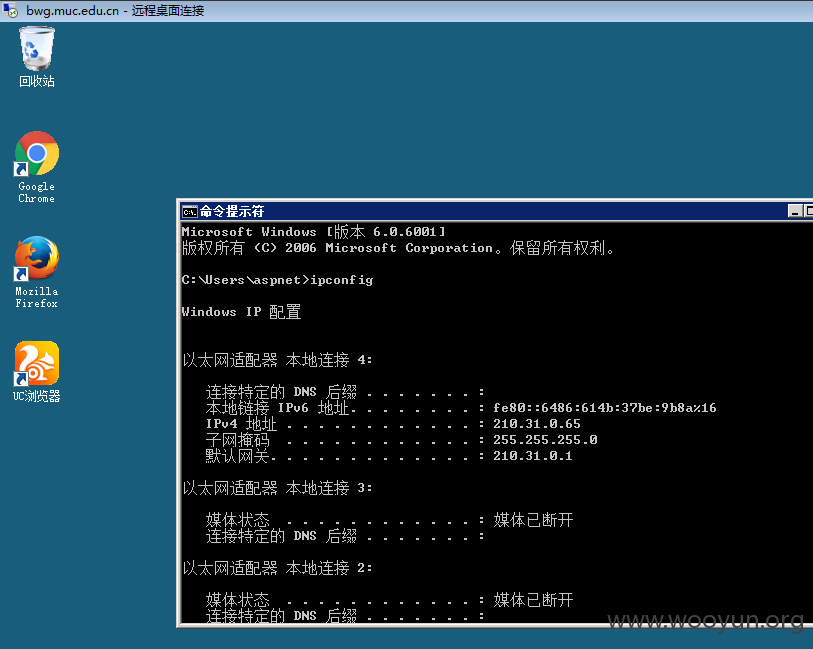Click the '以太网适配器 本地连接 3:' heading
Image resolution: width=813 pixels, height=649 pixels.
[277, 488]
